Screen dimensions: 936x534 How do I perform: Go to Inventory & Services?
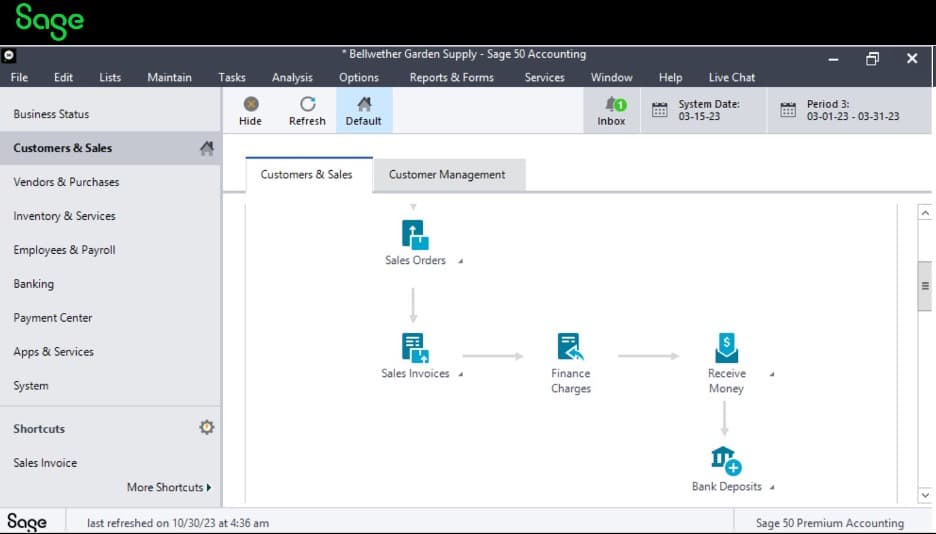(110, 216)
